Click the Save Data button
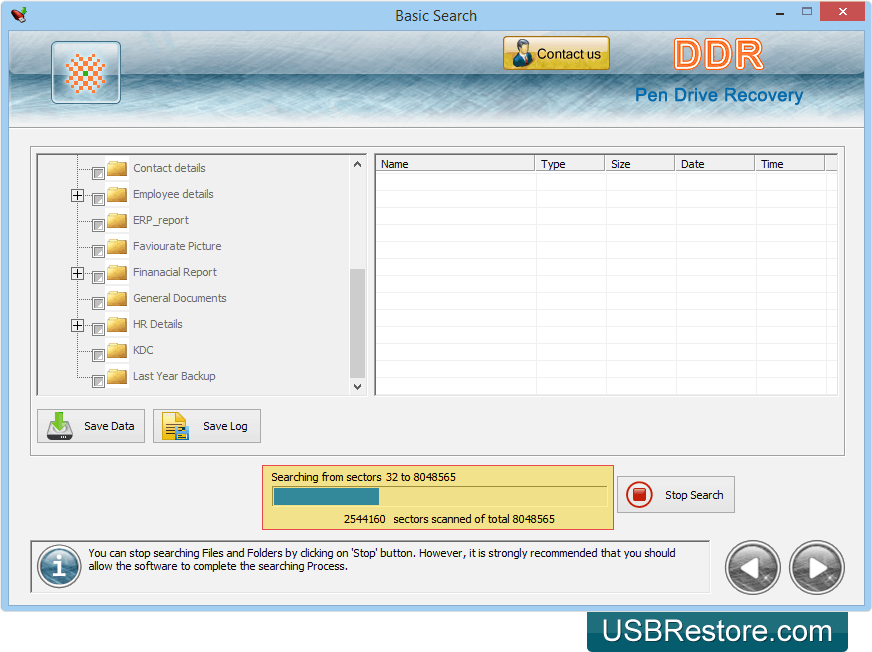872x652 pixels. coord(91,426)
